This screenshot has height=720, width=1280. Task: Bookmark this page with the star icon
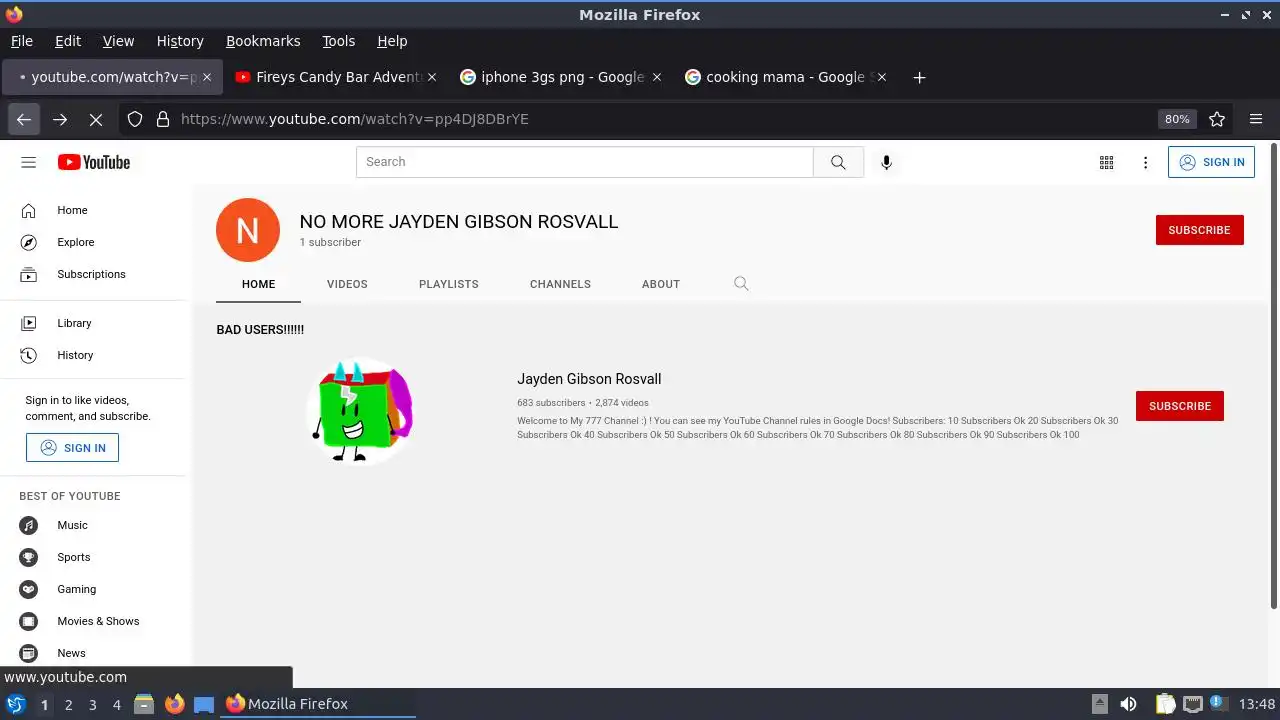tap(1217, 119)
